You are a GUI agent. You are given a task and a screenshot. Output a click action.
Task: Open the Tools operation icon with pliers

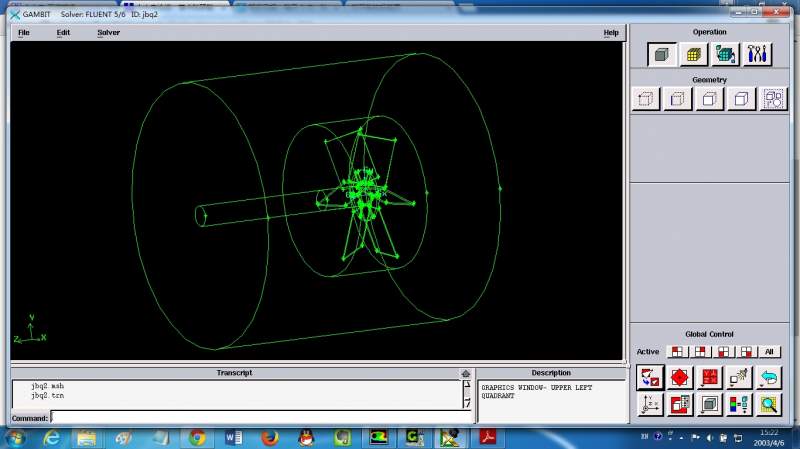[757, 55]
